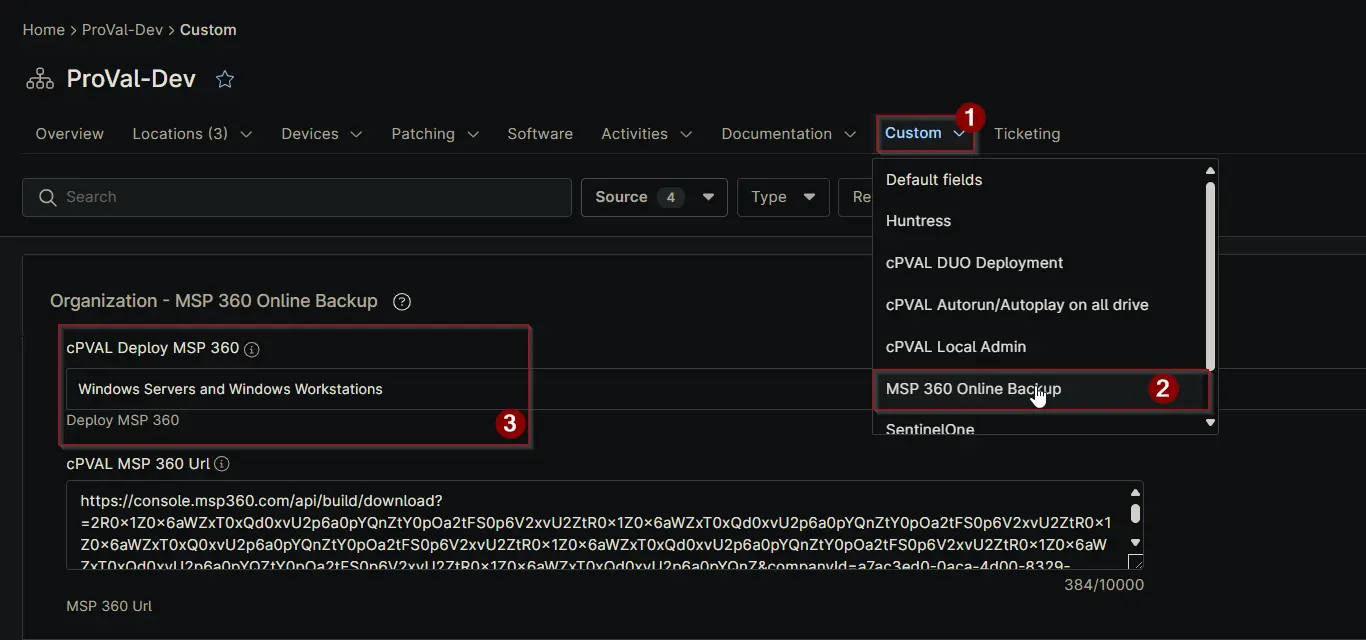Screen dimensions: 1366x640
Task: Switch to the Ticketing tab
Action: 1027,134
